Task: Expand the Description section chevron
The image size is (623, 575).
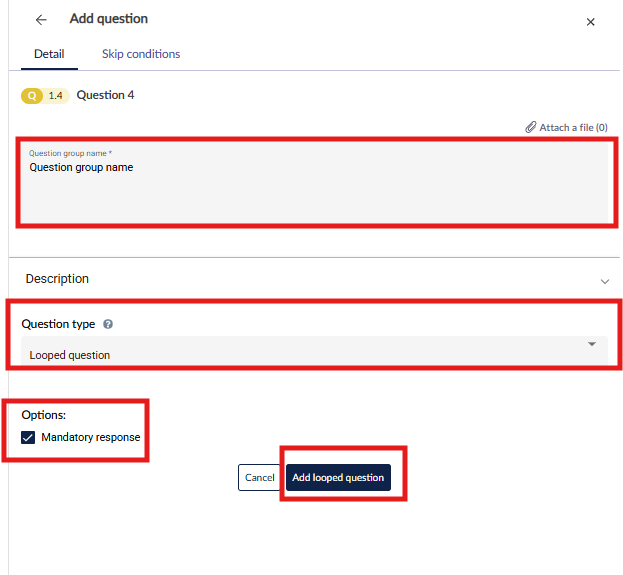Action: [604, 281]
